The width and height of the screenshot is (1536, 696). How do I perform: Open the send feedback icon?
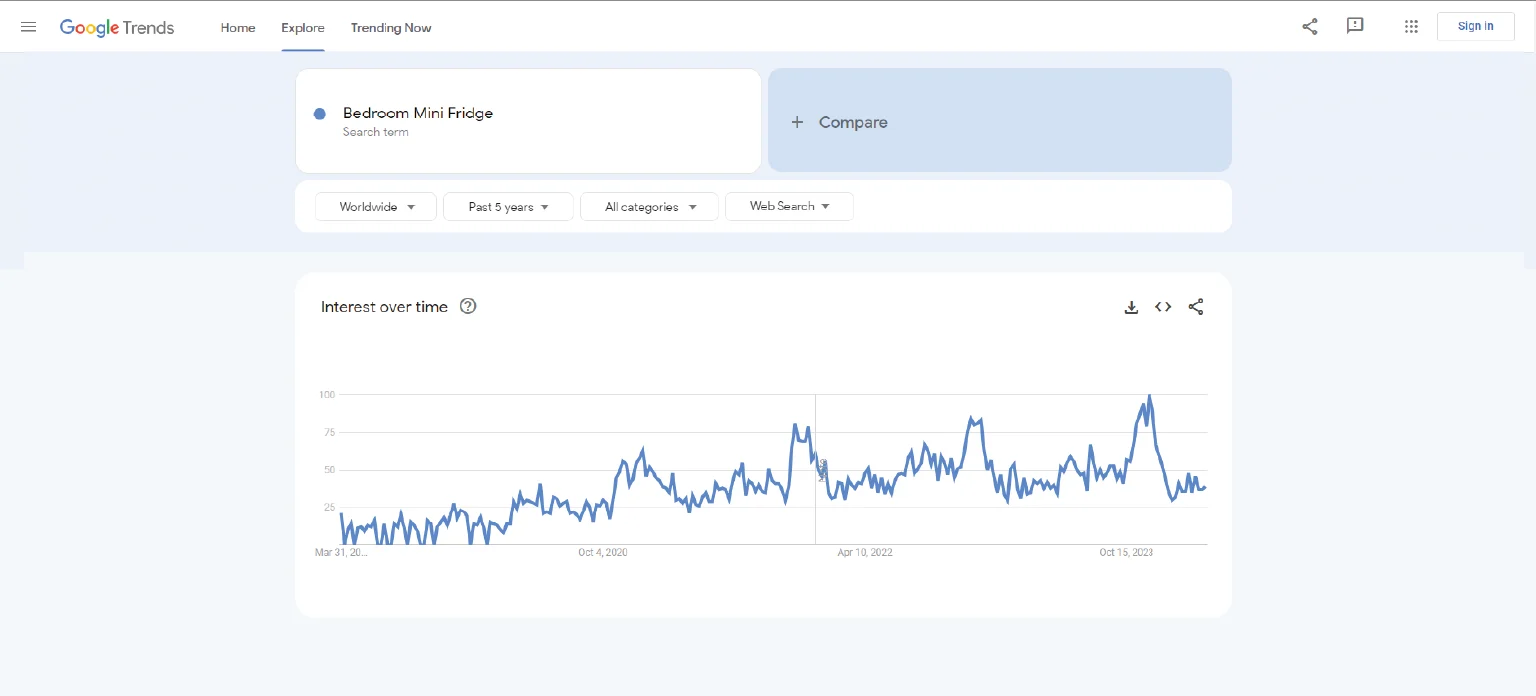[x=1355, y=26]
